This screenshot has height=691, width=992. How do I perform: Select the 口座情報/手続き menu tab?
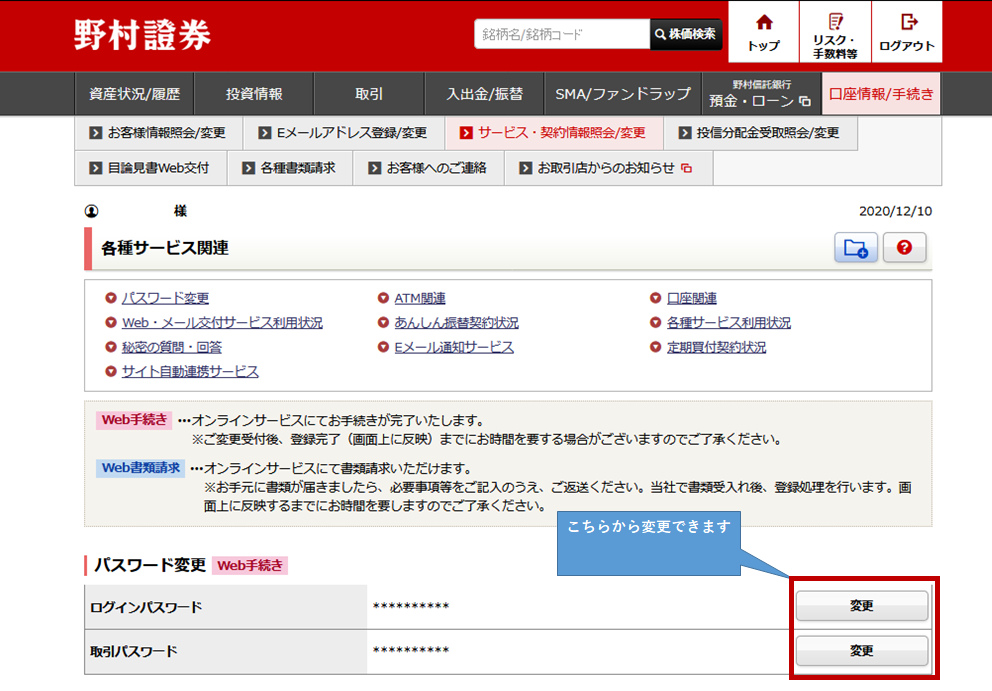[x=881, y=94]
